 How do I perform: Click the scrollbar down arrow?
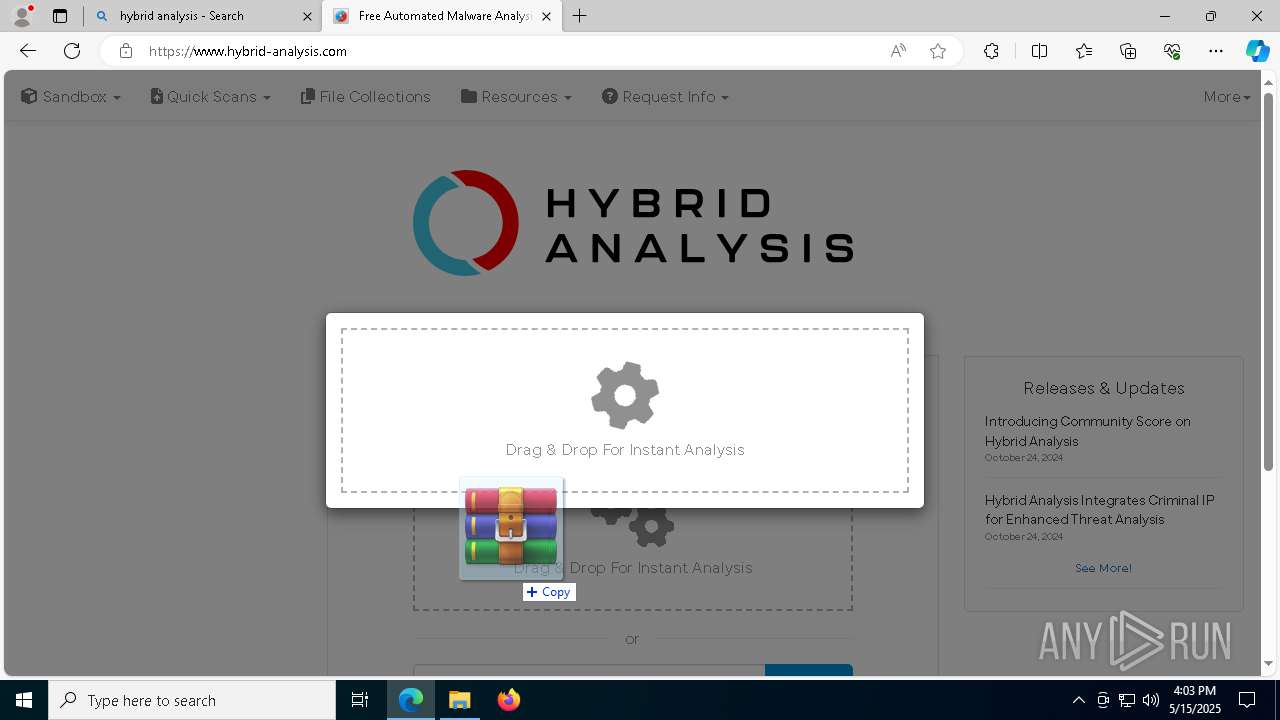point(1269,664)
